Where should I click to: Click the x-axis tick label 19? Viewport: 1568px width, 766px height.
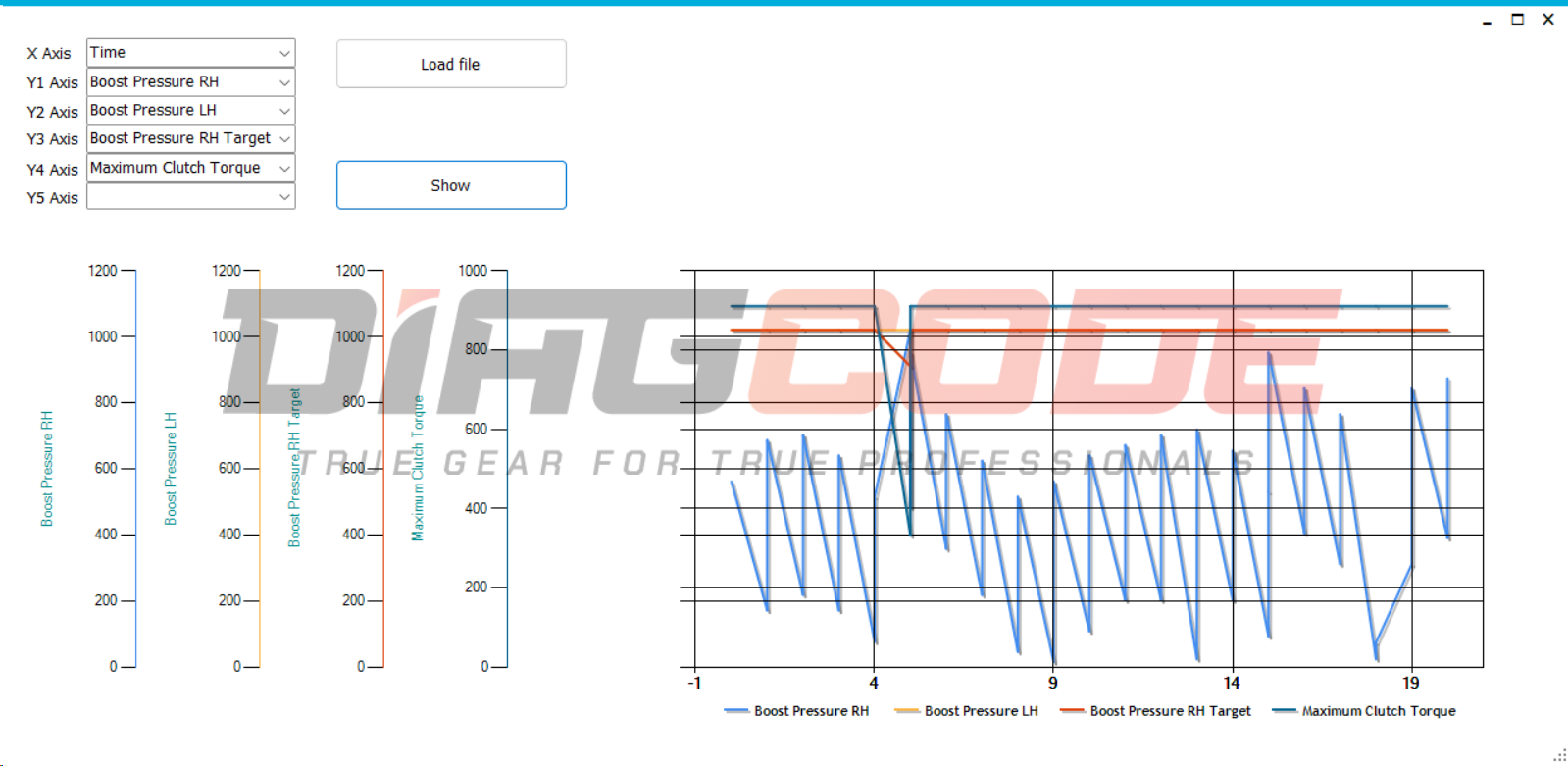pos(1411,683)
